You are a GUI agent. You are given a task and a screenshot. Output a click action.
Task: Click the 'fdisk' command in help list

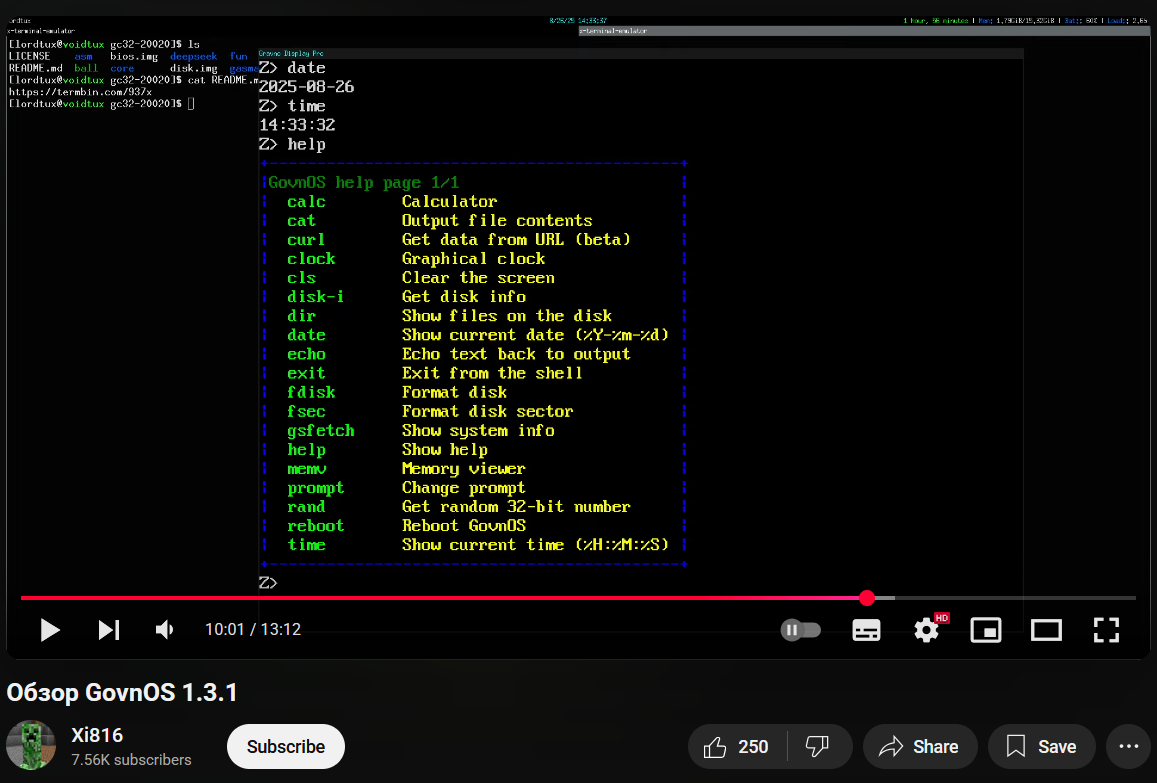click(x=311, y=393)
